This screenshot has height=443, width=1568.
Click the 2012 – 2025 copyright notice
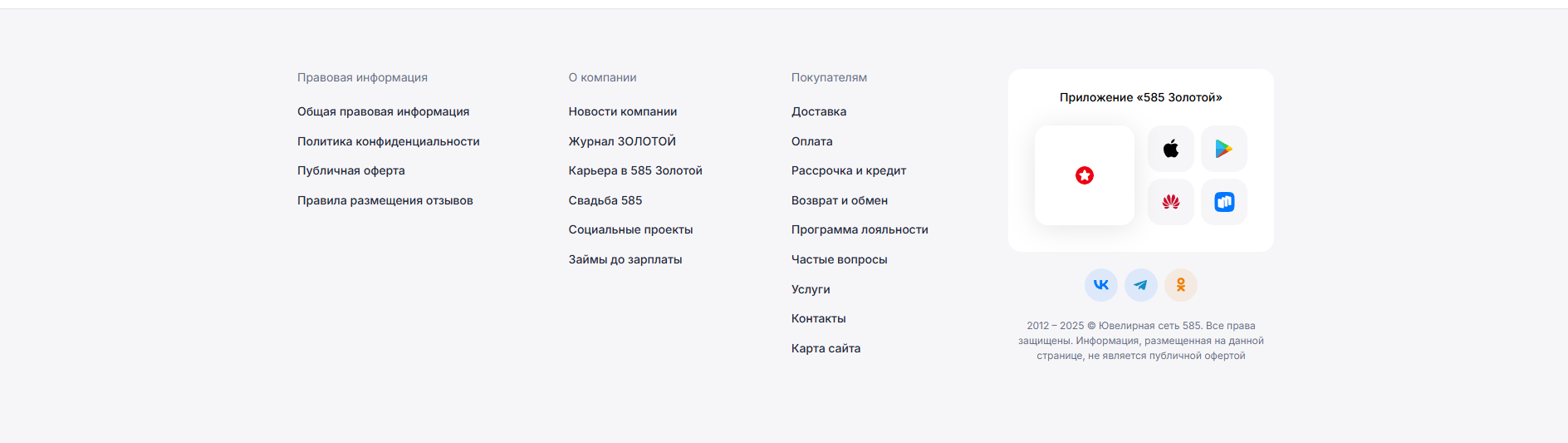[1141, 341]
